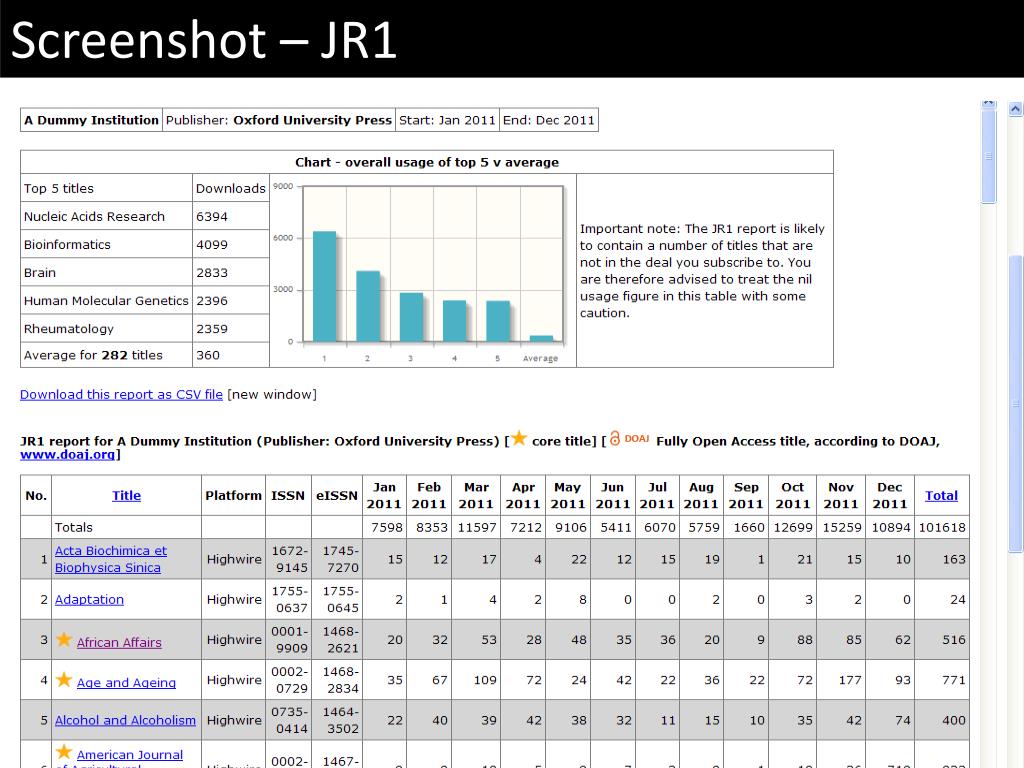Click the Jan 2011 column header
This screenshot has width=1024, height=768.
384,496
